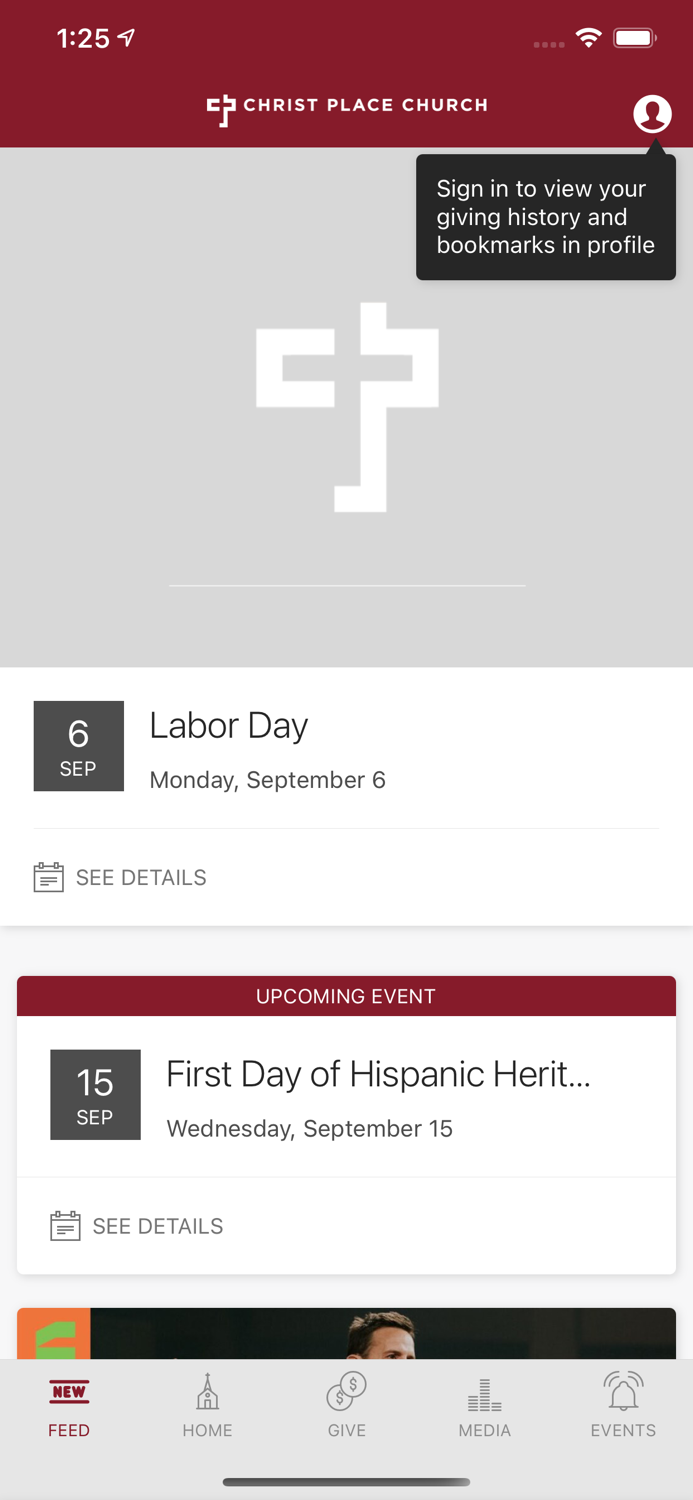Open the Labor Day event title
This screenshot has height=1500, width=693.
point(229,726)
